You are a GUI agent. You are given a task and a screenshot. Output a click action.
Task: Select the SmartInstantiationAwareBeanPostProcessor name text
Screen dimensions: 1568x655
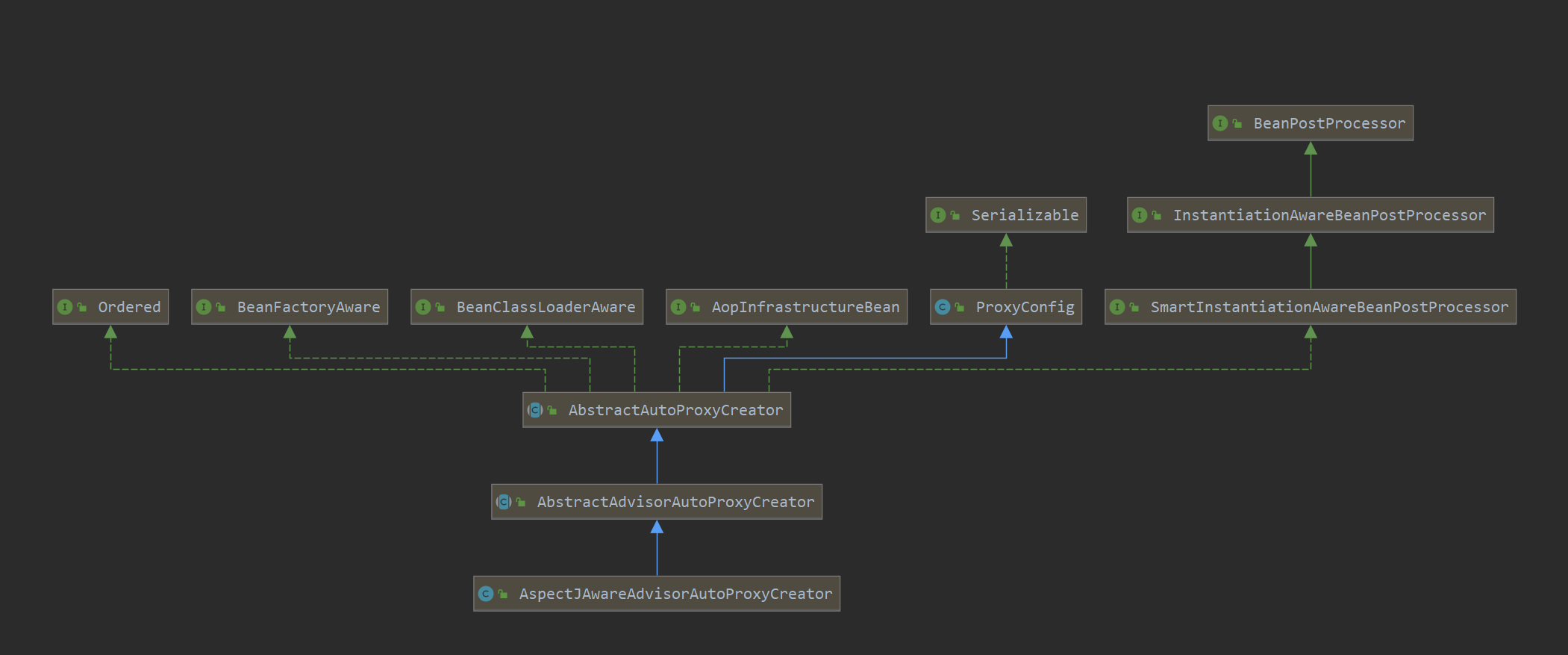pos(1328,307)
